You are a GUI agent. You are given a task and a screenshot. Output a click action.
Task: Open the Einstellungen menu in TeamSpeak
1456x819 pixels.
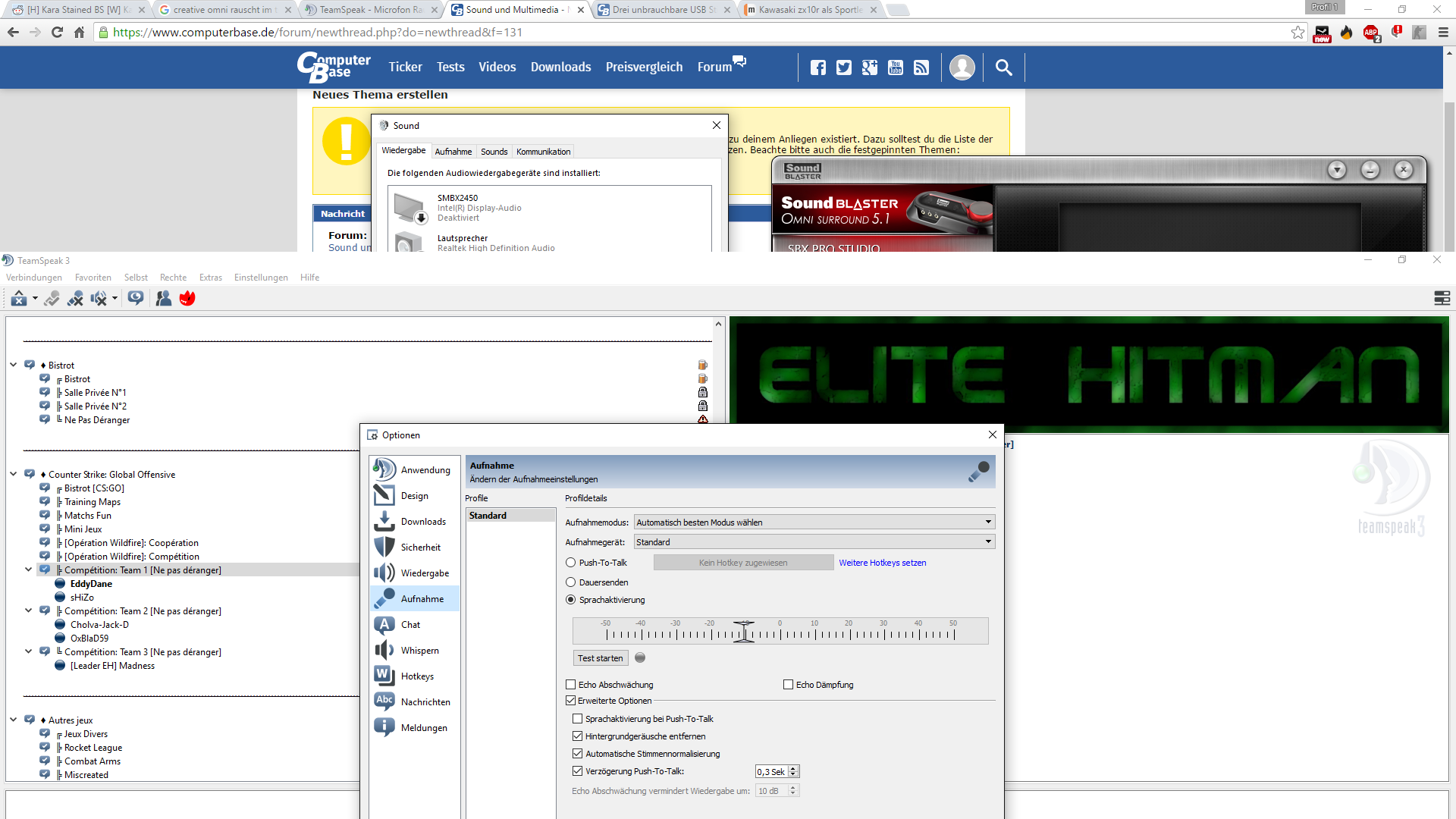[x=261, y=278]
